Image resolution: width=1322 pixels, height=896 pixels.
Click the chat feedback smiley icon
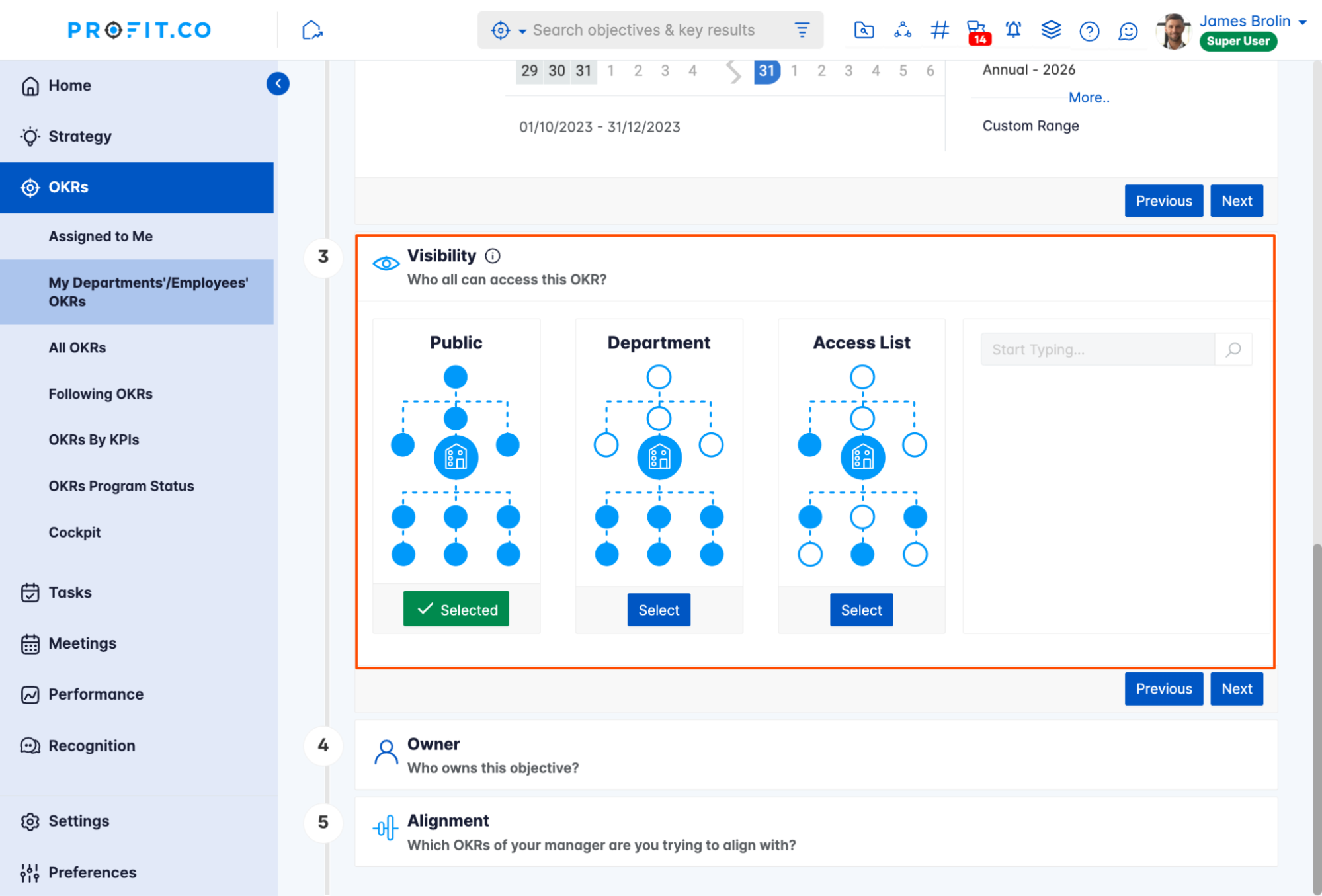coord(1128,31)
